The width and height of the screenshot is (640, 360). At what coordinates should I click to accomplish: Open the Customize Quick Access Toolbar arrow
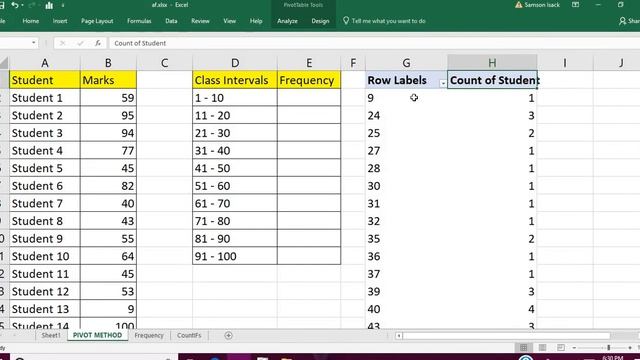click(63, 5)
